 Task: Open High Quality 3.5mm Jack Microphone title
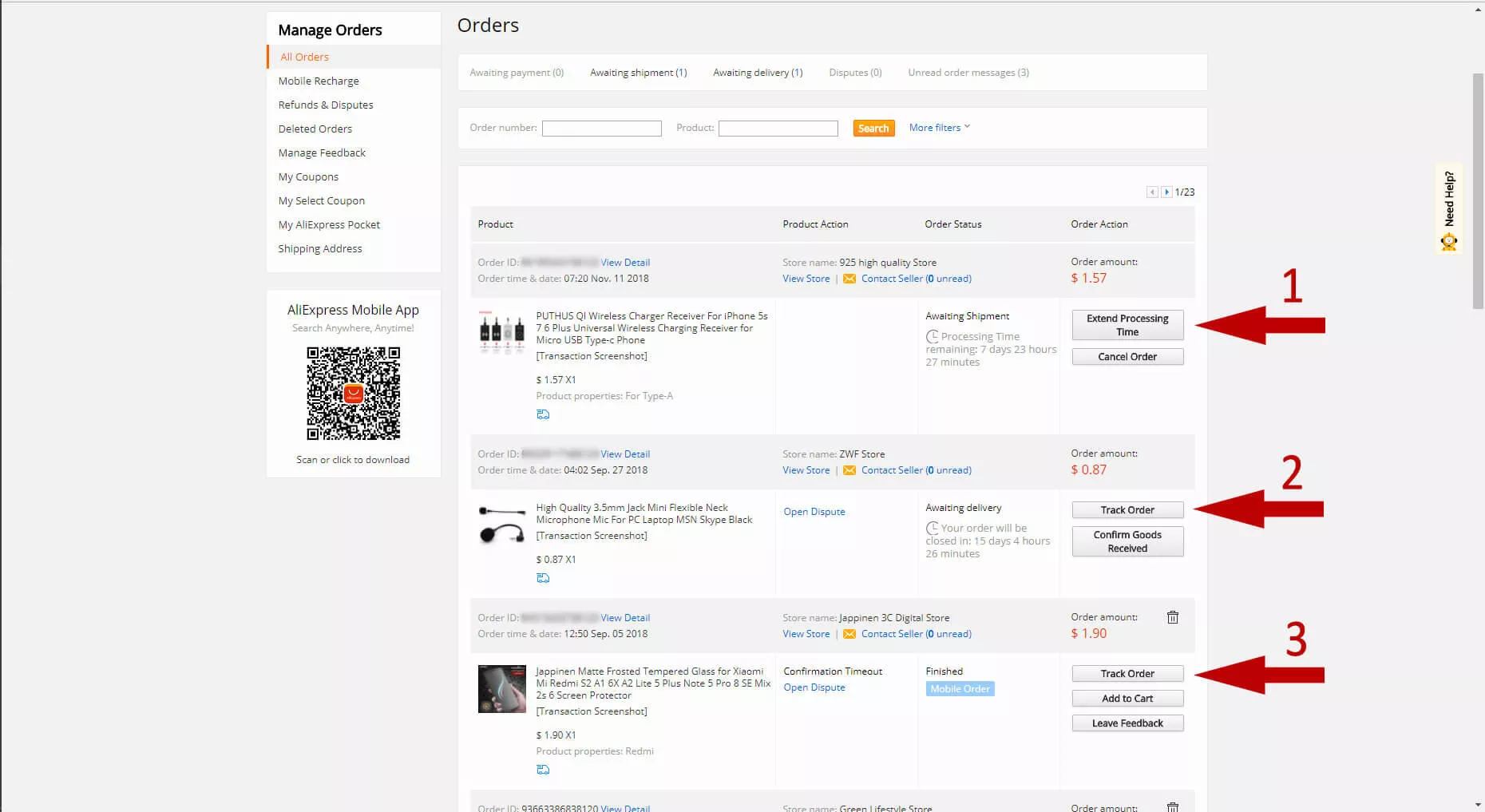(x=644, y=513)
